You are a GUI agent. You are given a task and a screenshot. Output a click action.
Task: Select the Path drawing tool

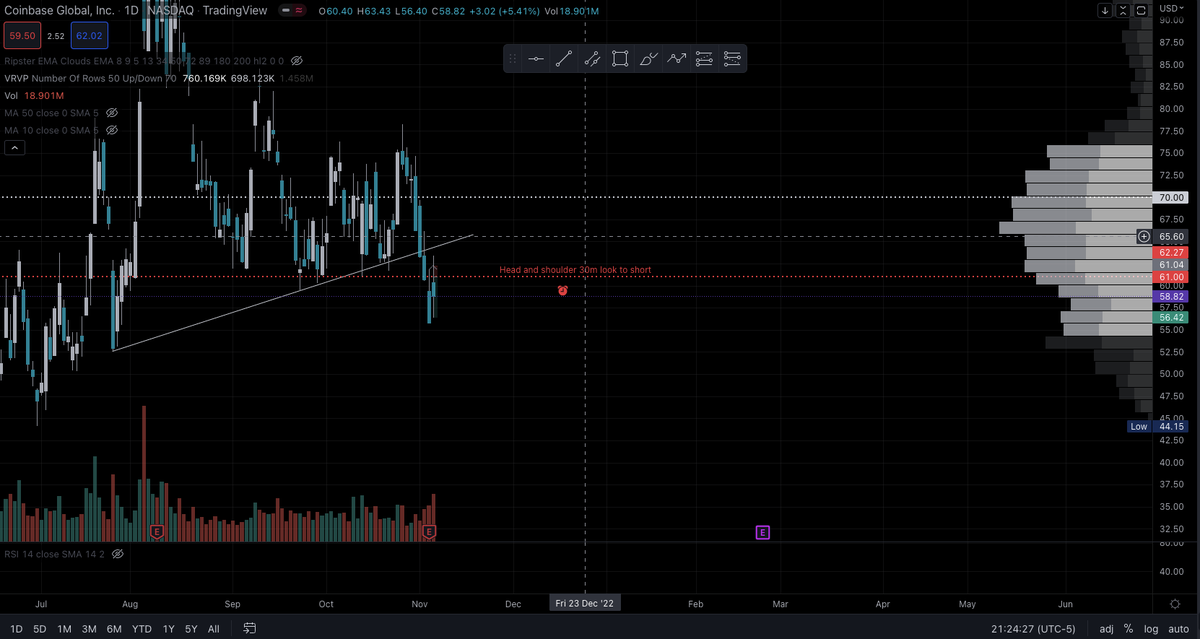(x=676, y=58)
